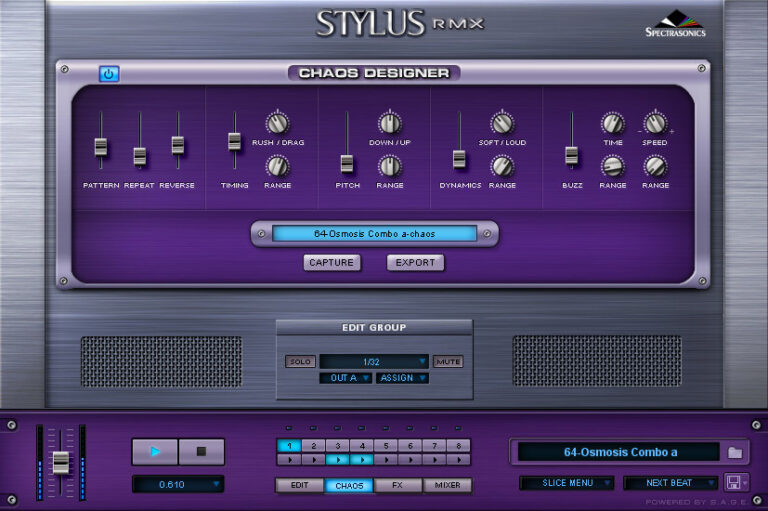Click the Dynamics Range knob

pos(502,167)
